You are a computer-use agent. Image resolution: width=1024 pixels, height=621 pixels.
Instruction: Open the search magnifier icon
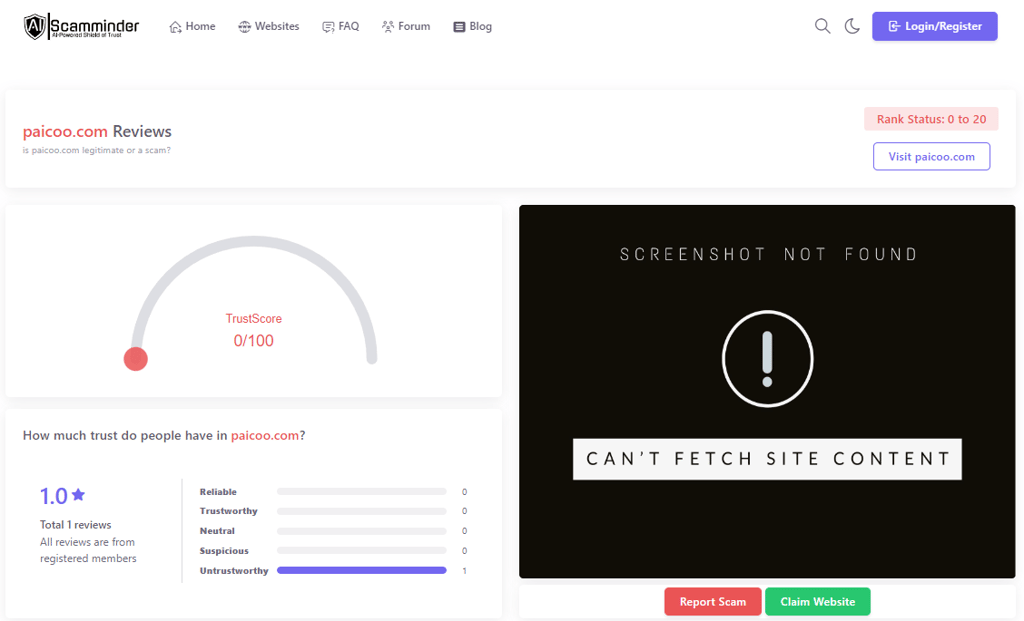[x=822, y=26]
